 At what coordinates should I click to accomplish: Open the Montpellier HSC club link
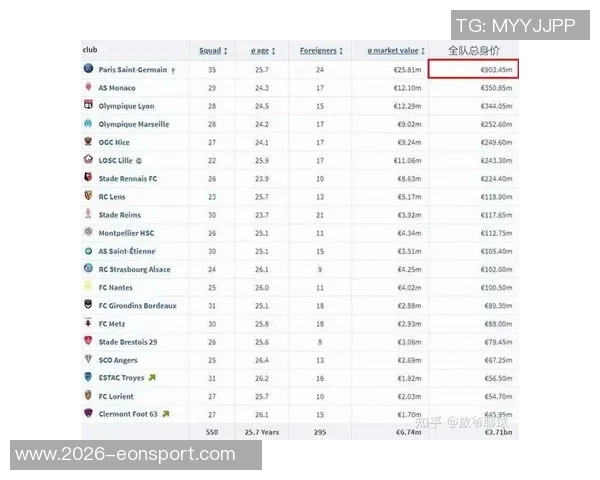coord(127,233)
